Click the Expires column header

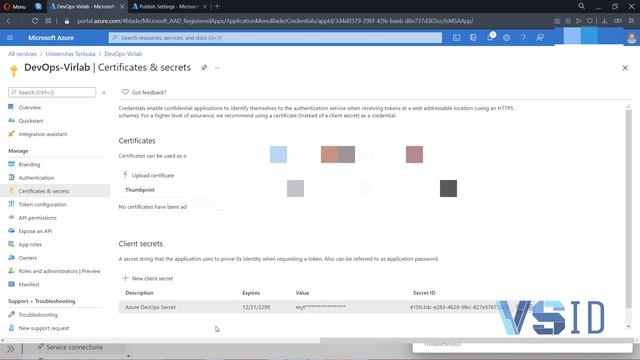click(251, 293)
